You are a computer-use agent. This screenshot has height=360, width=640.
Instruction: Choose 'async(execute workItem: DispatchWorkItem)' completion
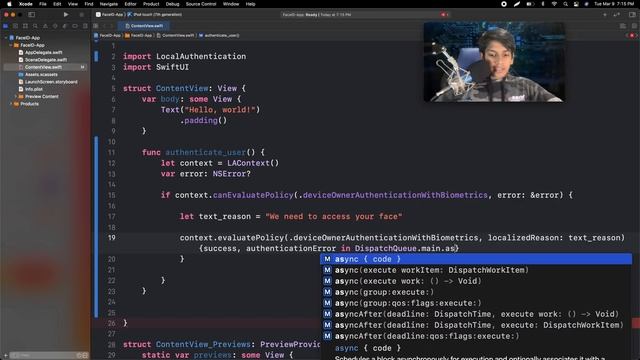point(476,270)
